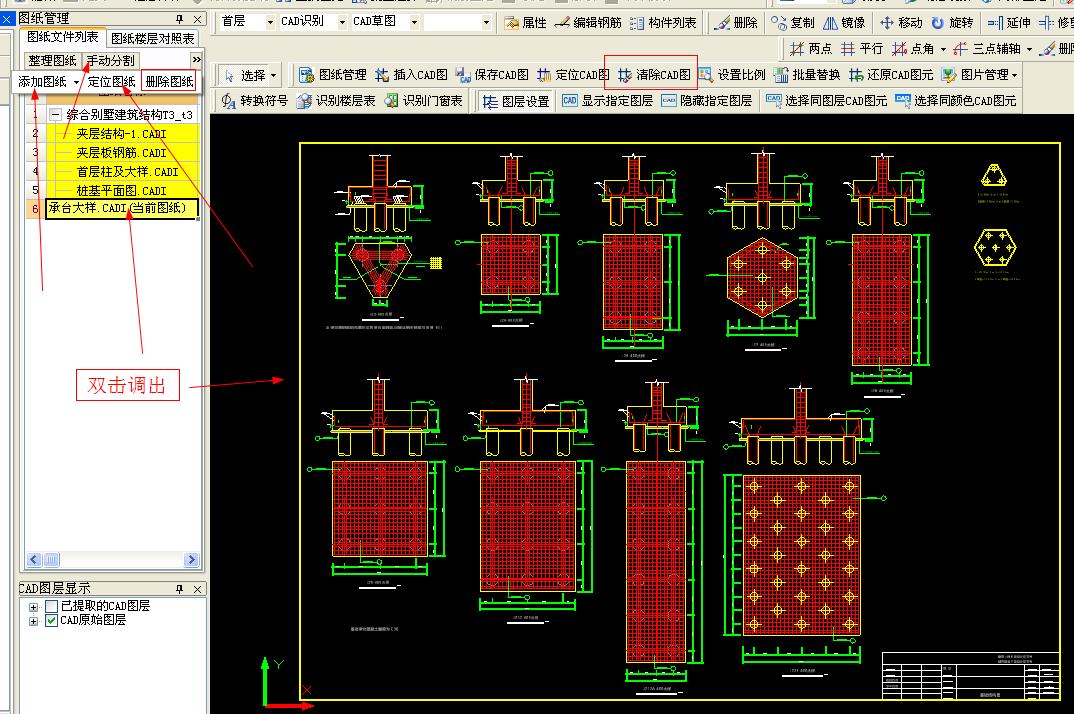Image resolution: width=1074 pixels, height=714 pixels.
Task: Click 转换符号 tool
Action: pyautogui.click(x=254, y=101)
